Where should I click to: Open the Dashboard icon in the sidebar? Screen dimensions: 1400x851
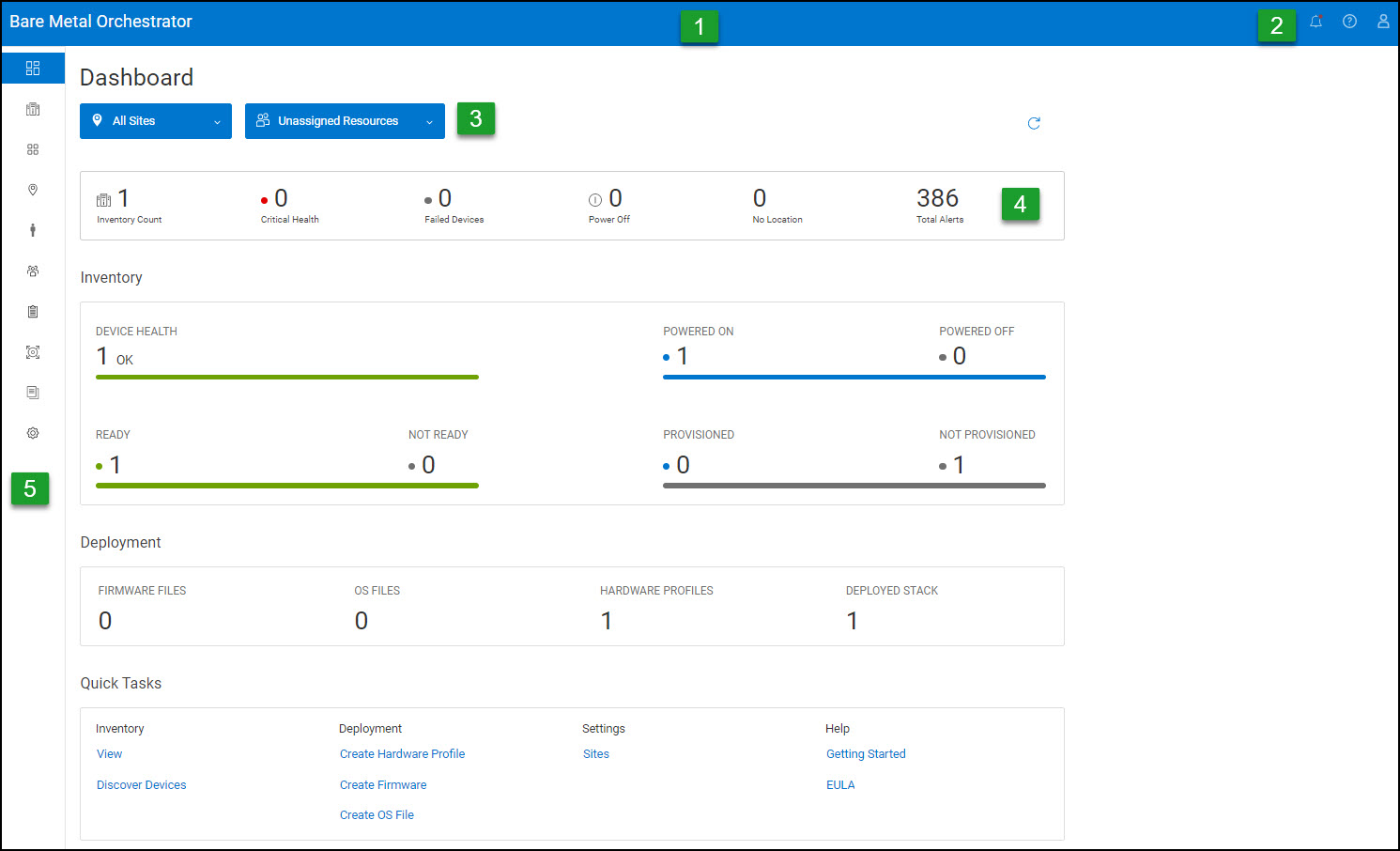pos(33,69)
